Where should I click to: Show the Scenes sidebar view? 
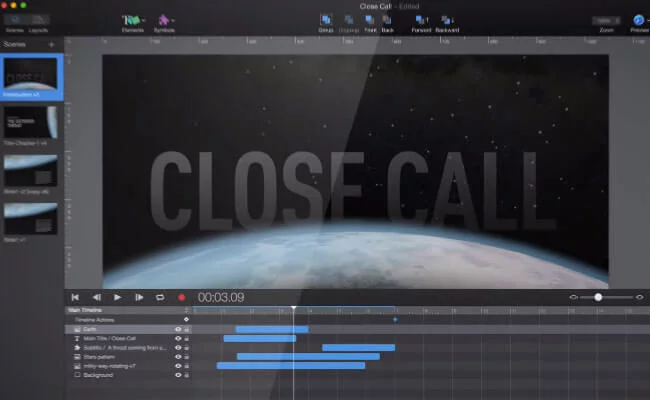pyautogui.click(x=15, y=20)
